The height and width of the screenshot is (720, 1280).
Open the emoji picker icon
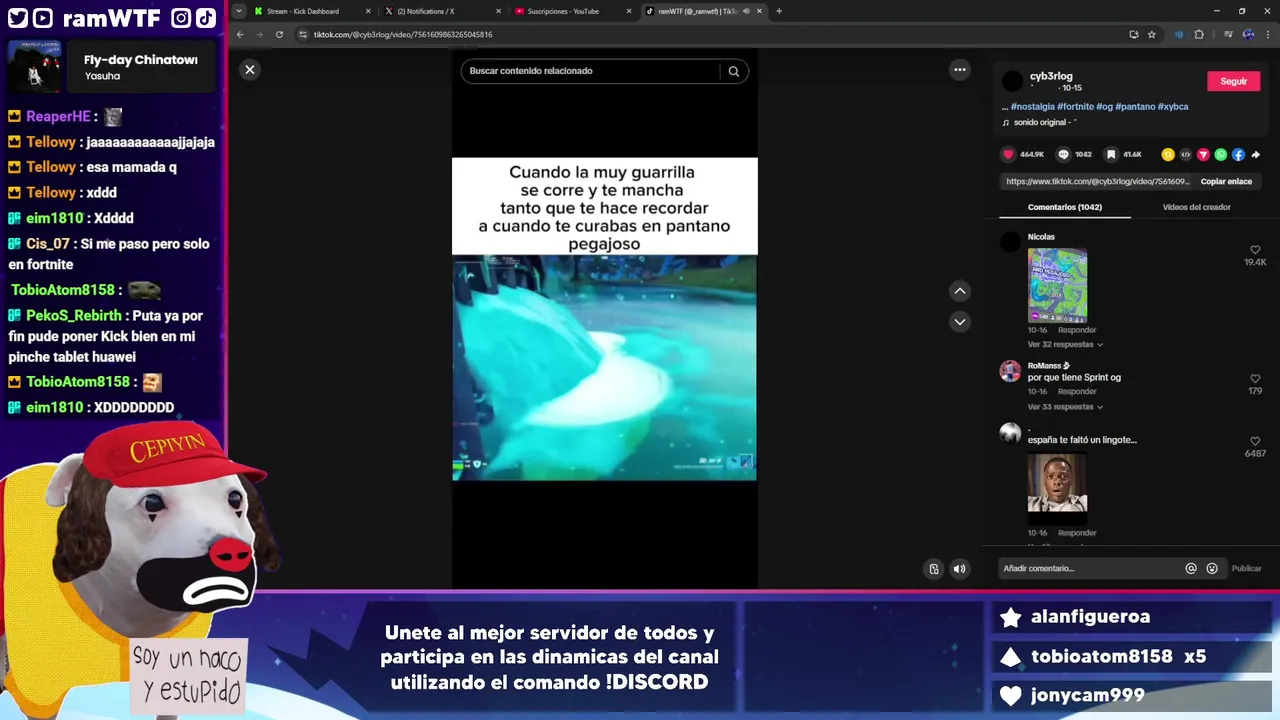[x=1212, y=568]
